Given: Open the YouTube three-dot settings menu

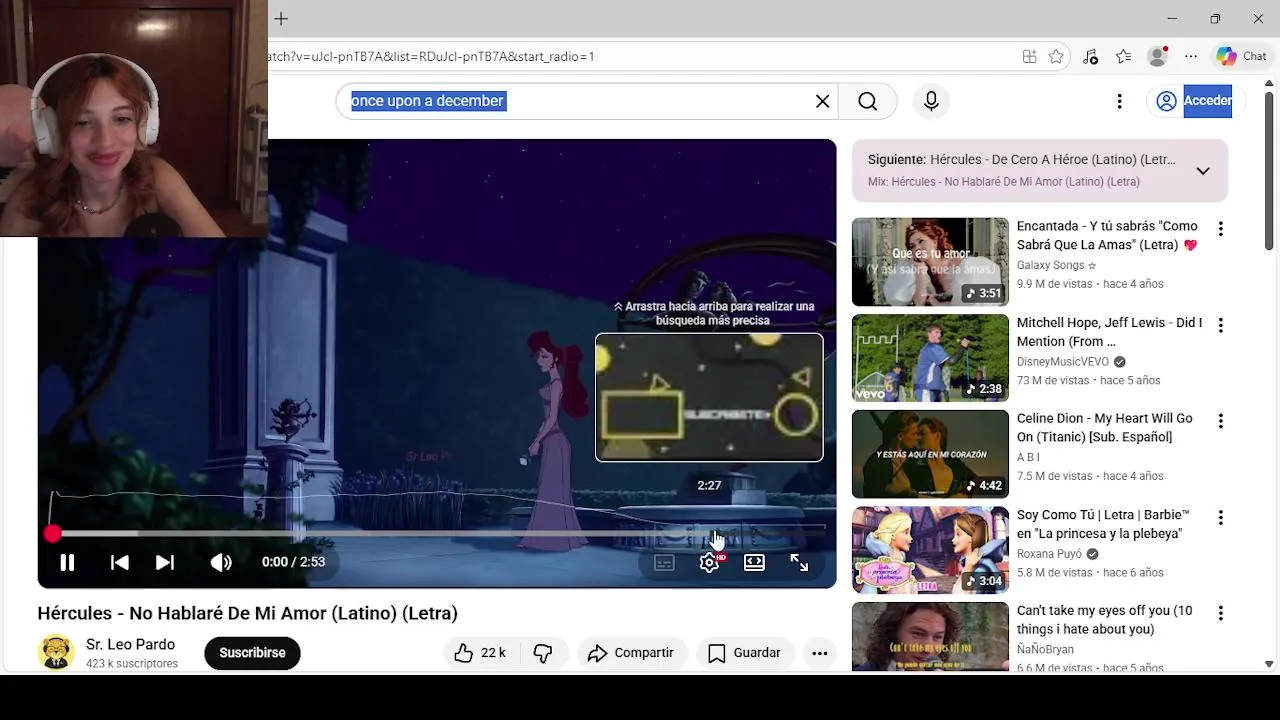Looking at the screenshot, I should (1119, 101).
